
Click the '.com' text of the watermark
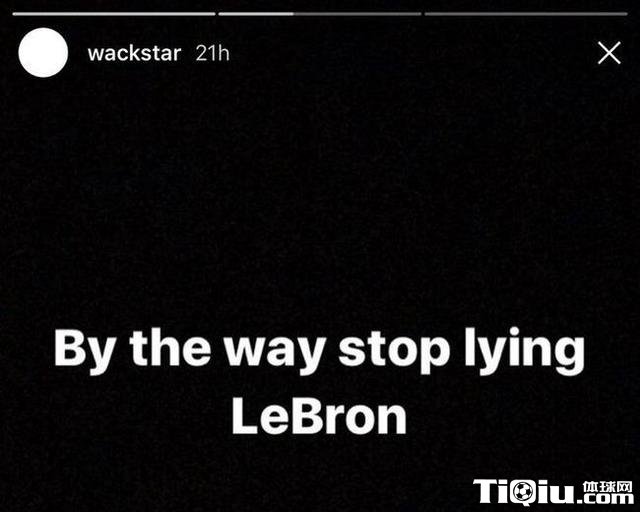(604, 499)
